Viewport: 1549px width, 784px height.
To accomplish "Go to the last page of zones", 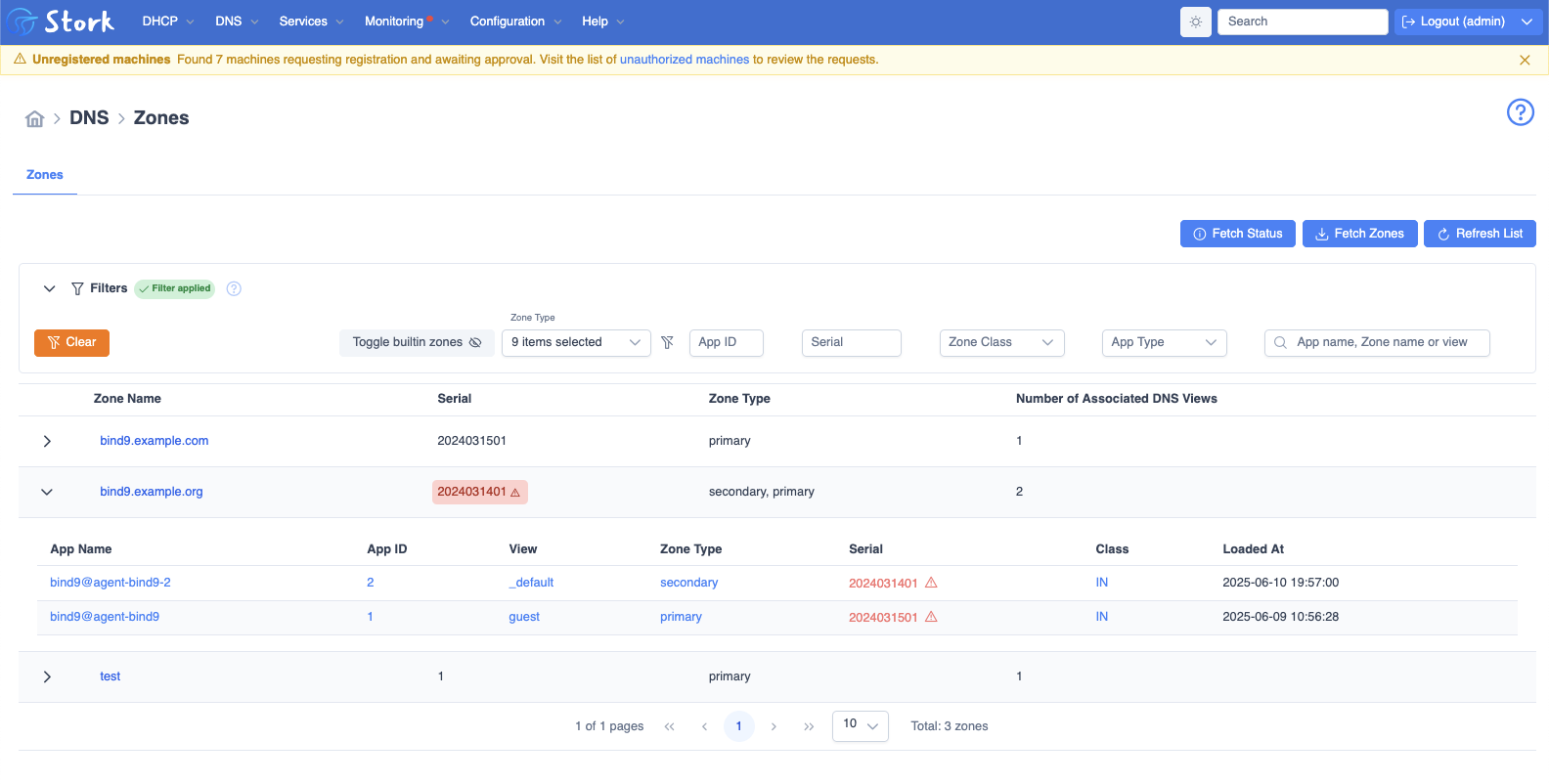I will pyautogui.click(x=809, y=726).
